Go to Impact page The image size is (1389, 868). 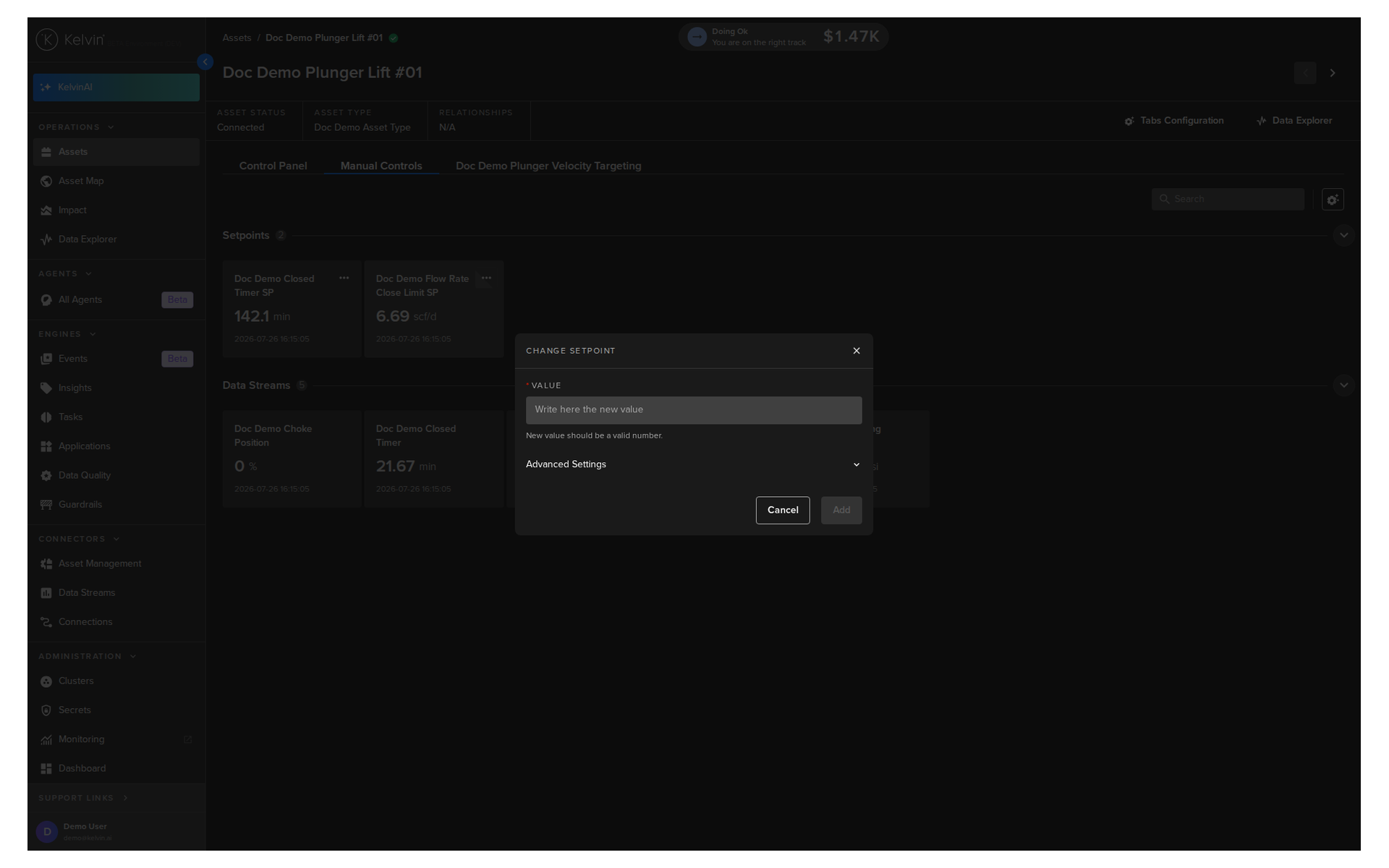click(116, 210)
